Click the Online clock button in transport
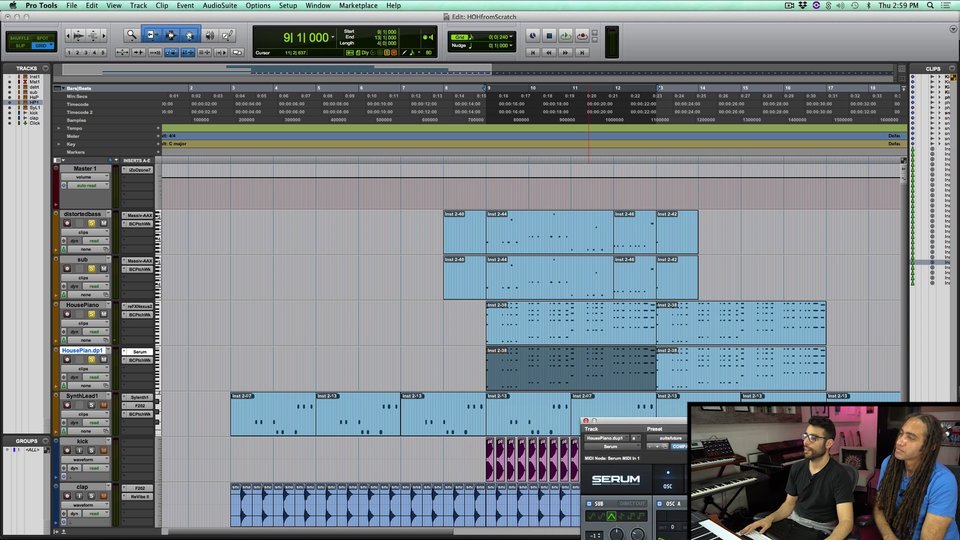 click(533, 36)
